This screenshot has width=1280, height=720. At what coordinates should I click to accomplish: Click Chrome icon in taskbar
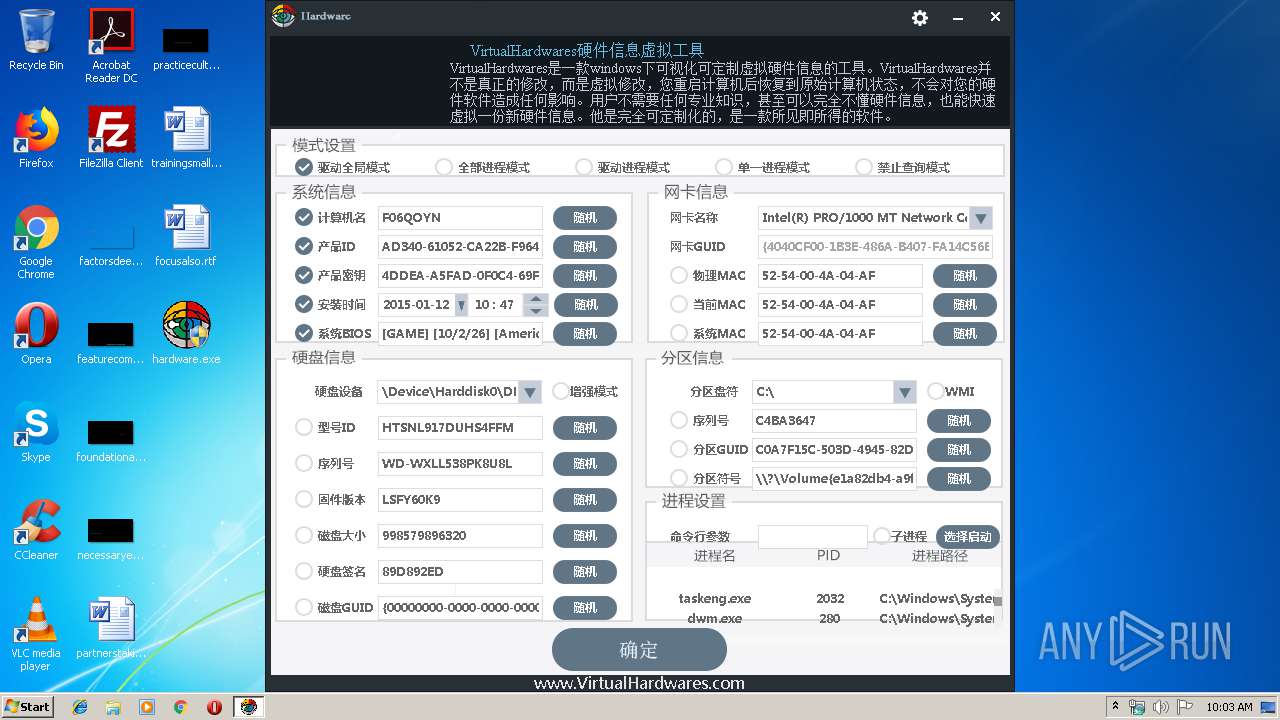pos(180,707)
